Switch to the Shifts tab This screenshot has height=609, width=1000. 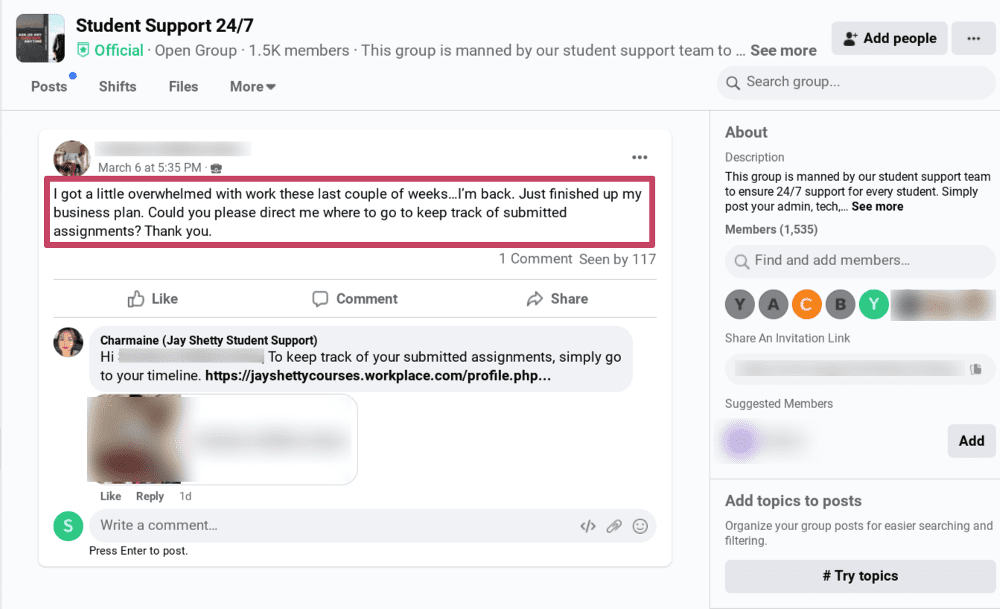click(x=117, y=87)
